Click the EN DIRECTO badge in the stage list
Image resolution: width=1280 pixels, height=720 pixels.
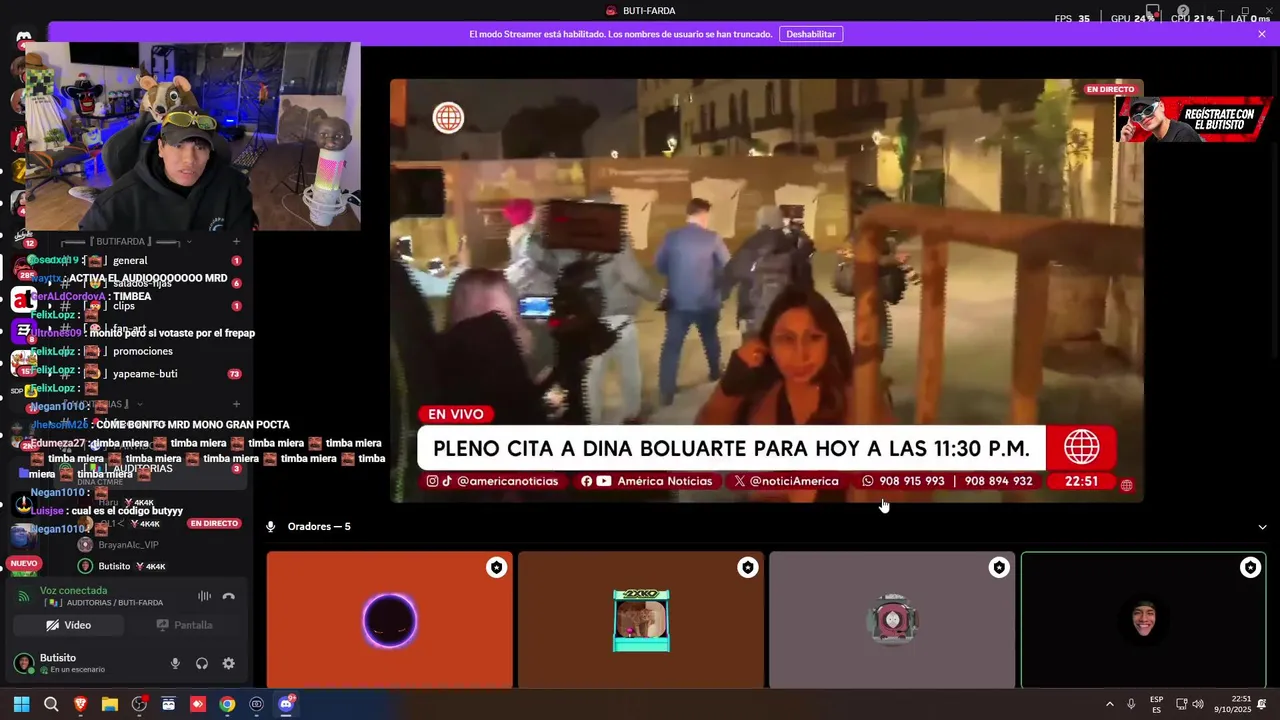click(x=214, y=523)
